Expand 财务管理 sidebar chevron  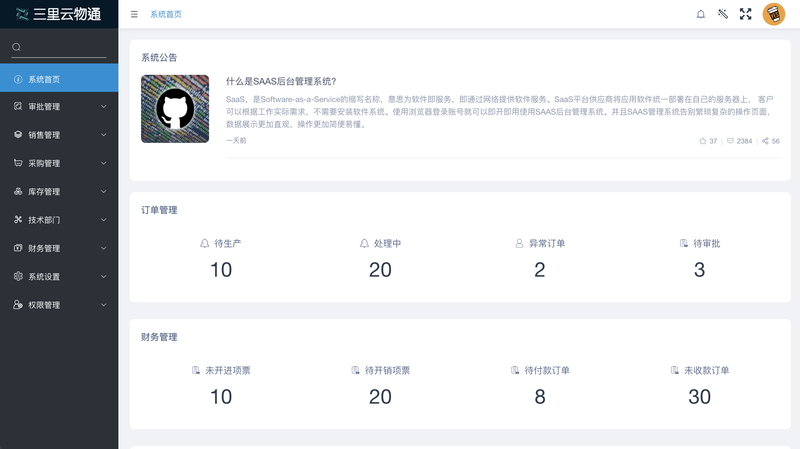click(x=104, y=248)
